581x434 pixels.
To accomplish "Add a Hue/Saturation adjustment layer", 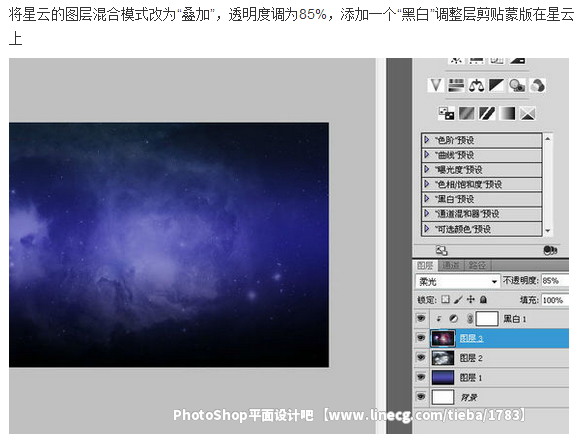I will point(456,86).
